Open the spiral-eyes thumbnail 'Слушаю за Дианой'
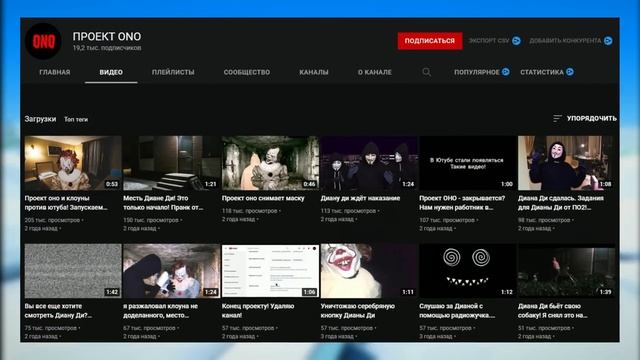This screenshot has height=360, width=640. point(468,271)
